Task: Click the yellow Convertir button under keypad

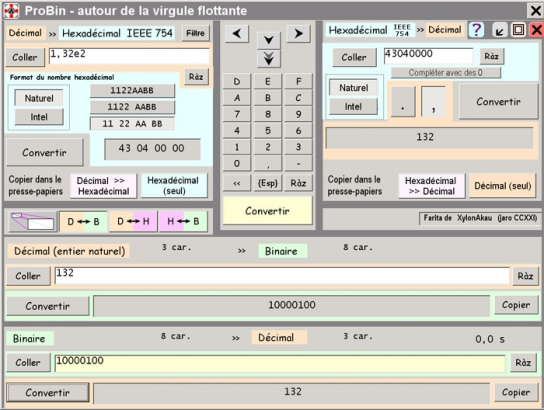Action: (x=267, y=211)
